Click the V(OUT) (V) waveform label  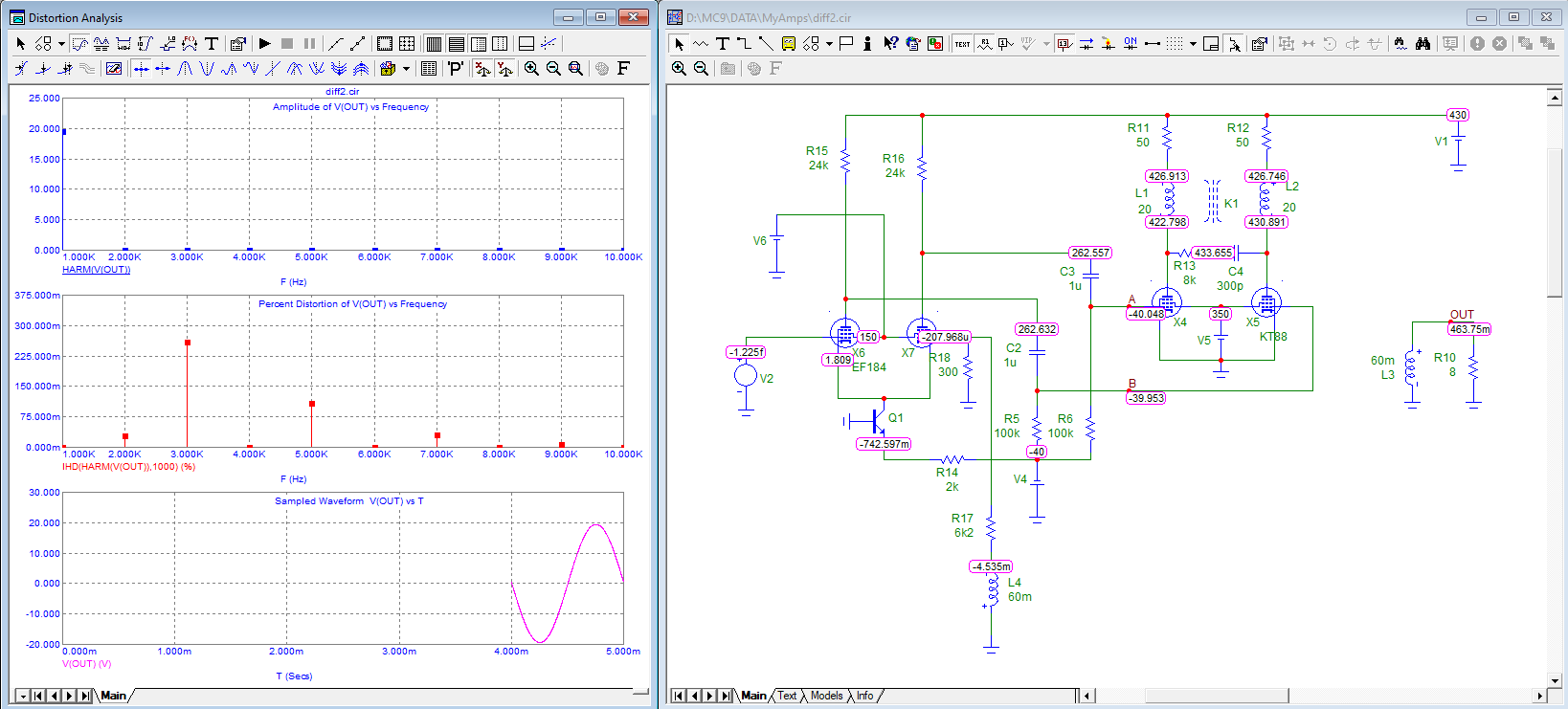click(x=86, y=664)
